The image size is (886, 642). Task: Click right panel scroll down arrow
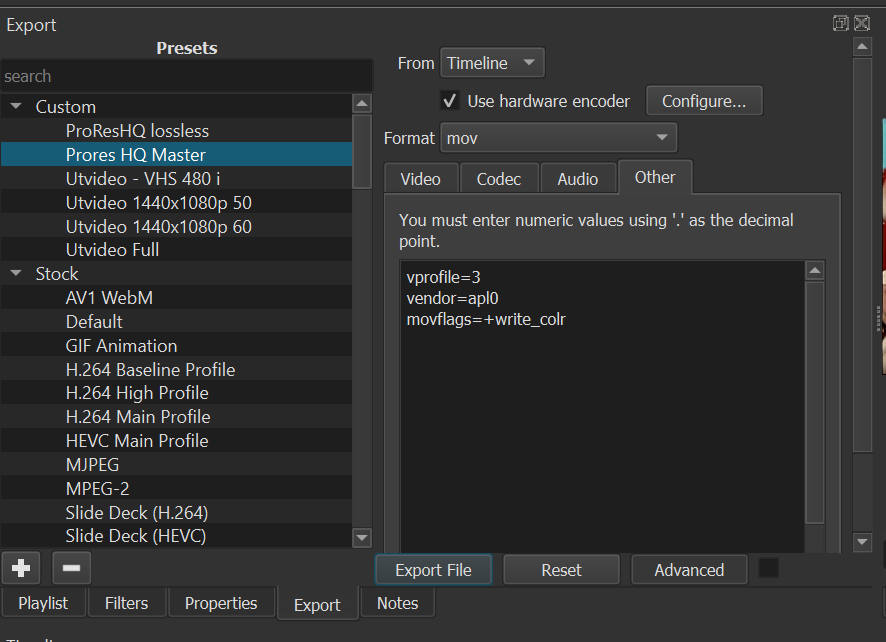pyautogui.click(x=862, y=541)
